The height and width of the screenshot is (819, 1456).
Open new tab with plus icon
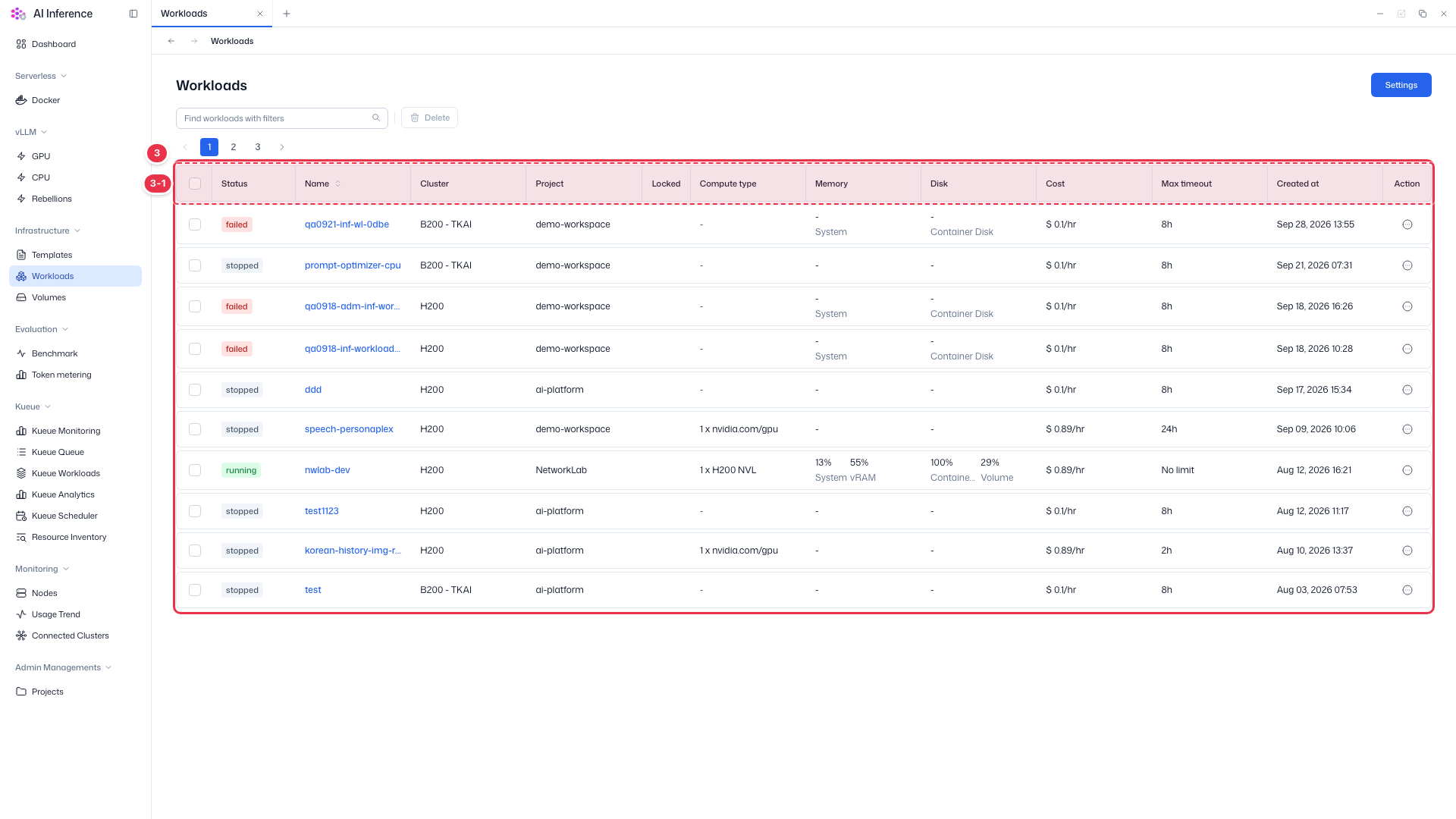(x=287, y=14)
